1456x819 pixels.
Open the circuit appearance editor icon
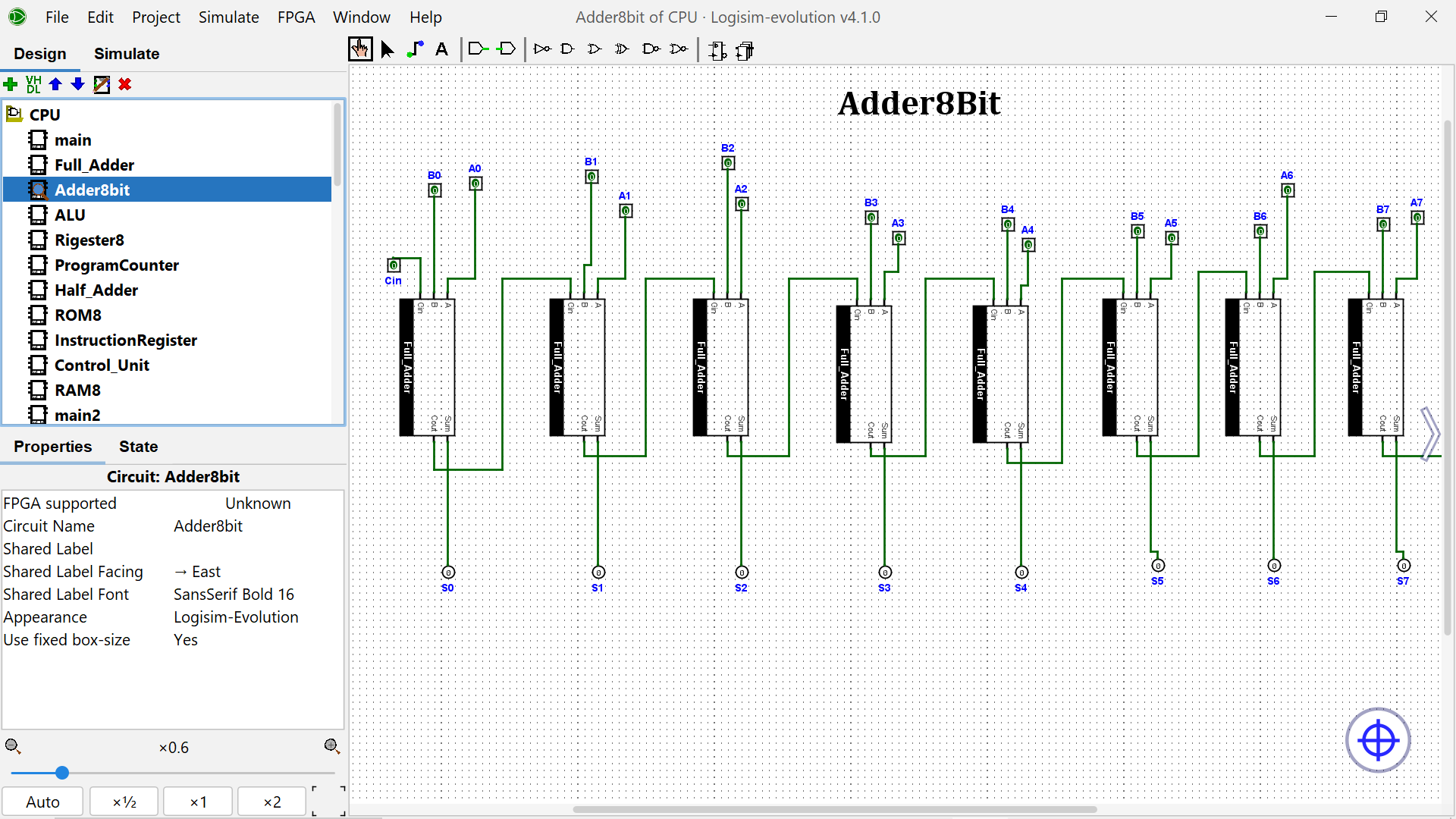click(x=745, y=51)
